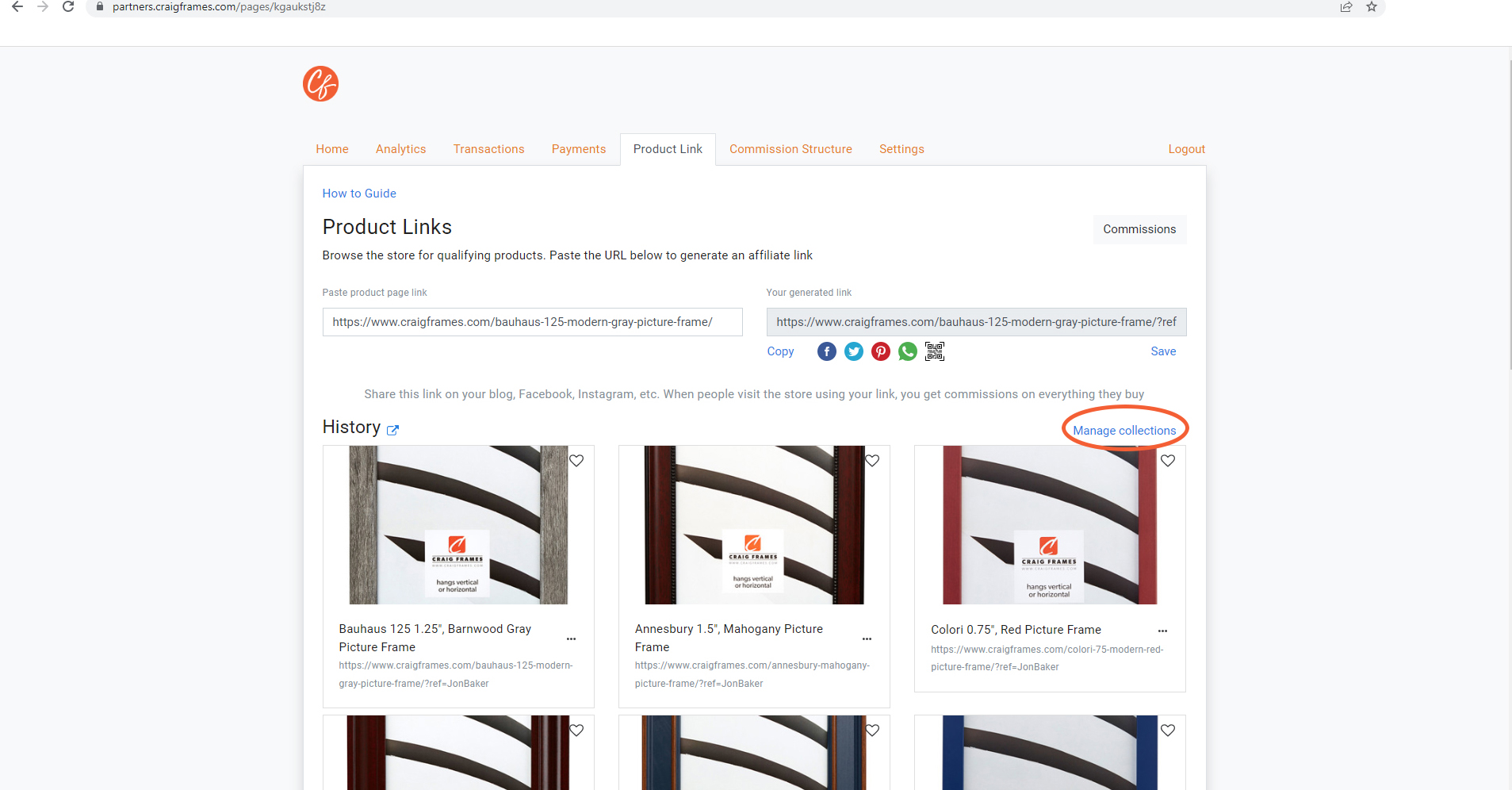Viewport: 1512px width, 790px height.
Task: Reload the browser page
Action: pyautogui.click(x=68, y=7)
